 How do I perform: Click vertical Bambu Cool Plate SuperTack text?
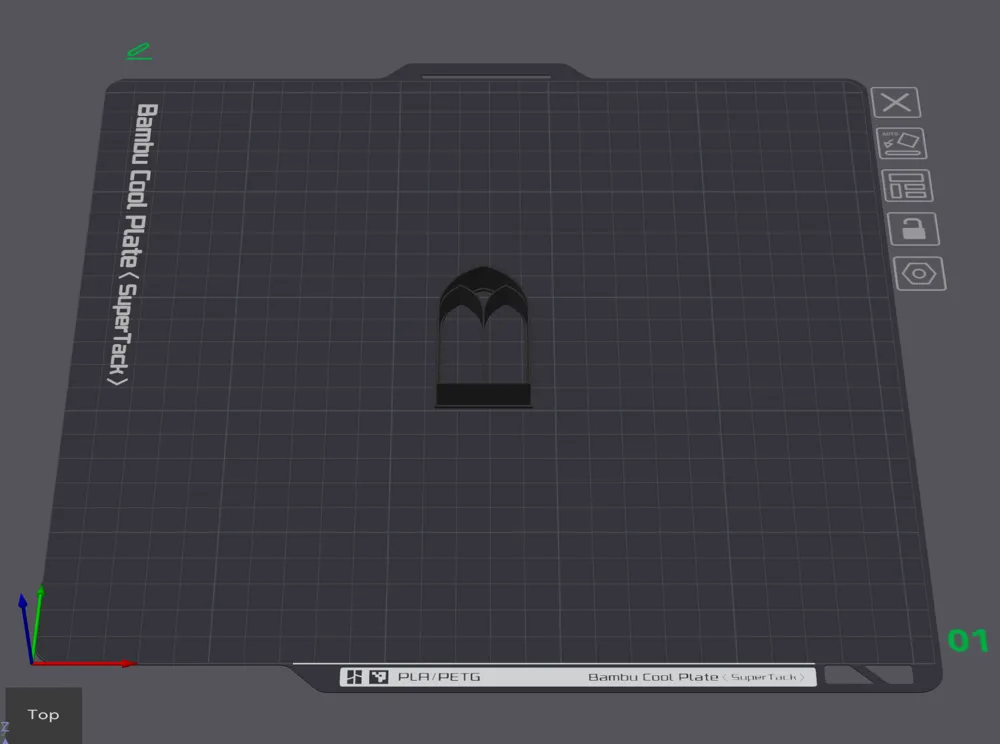[132, 244]
